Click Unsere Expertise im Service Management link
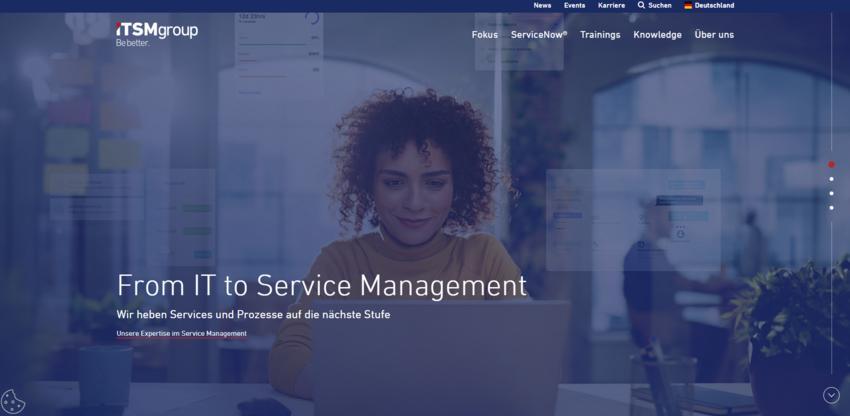This screenshot has width=850, height=416. (182, 334)
